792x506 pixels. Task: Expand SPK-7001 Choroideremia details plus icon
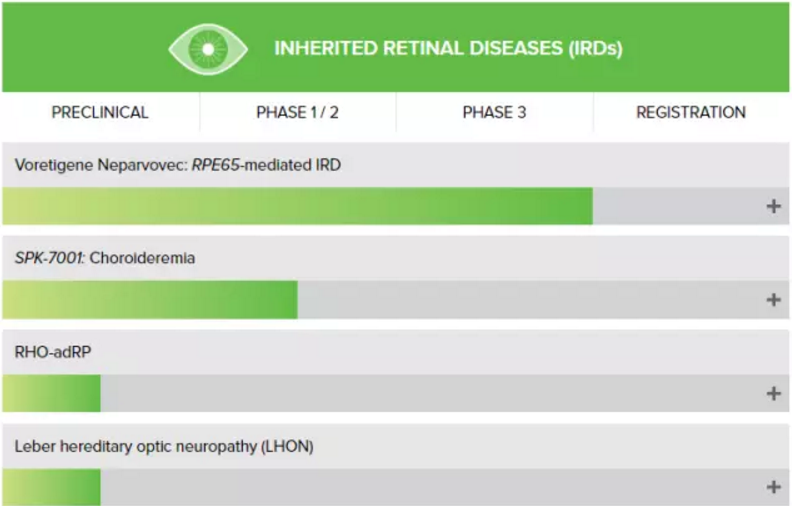(x=773, y=299)
